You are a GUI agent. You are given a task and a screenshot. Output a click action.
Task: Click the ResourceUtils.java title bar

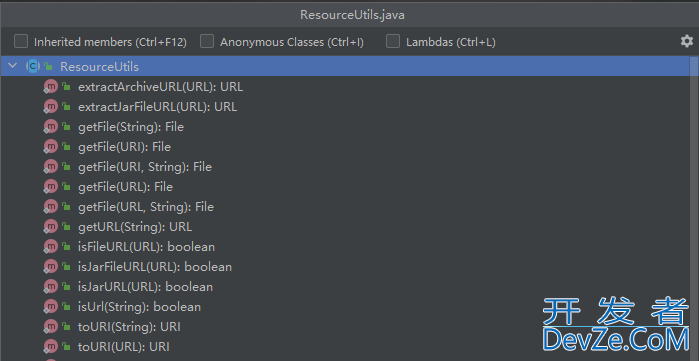click(350, 15)
